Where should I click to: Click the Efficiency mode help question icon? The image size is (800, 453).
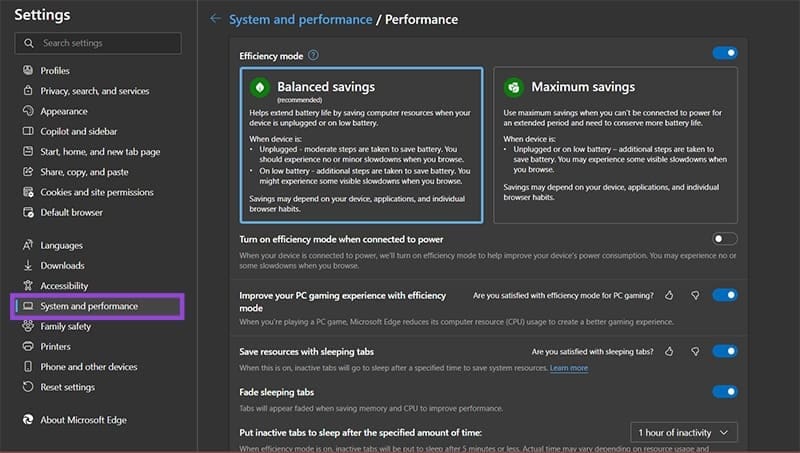tap(313, 56)
